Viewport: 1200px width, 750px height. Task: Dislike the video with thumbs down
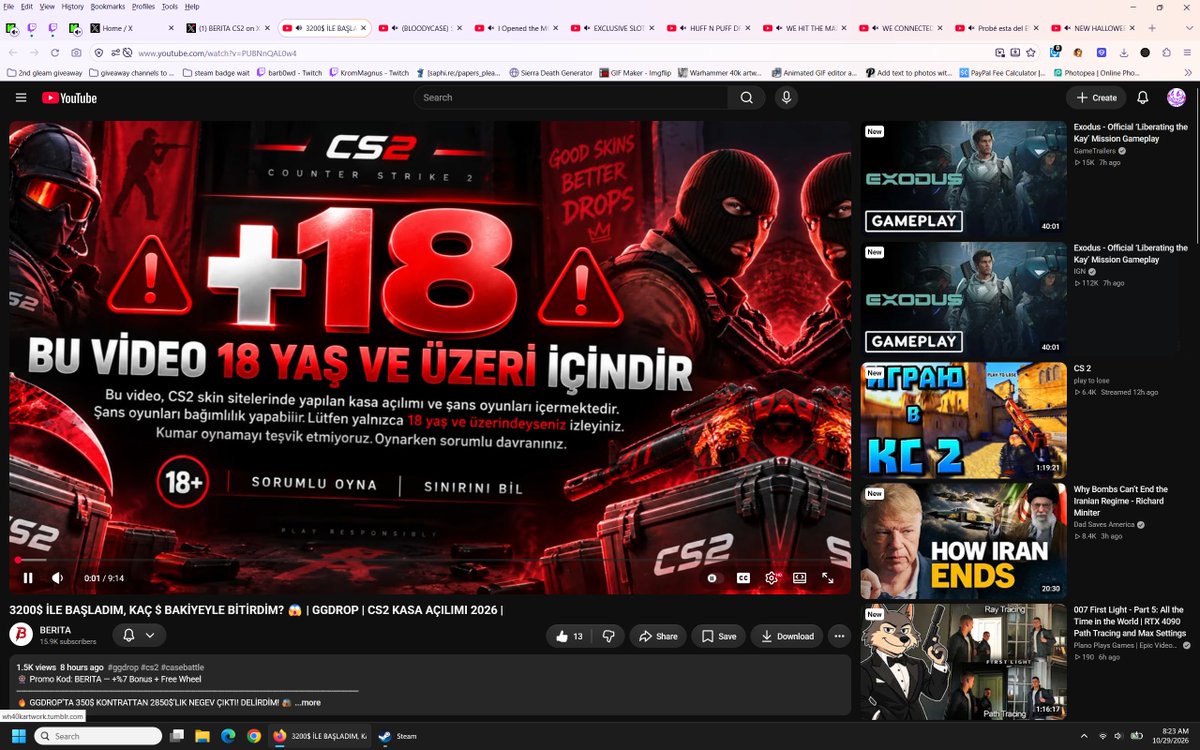pos(608,636)
